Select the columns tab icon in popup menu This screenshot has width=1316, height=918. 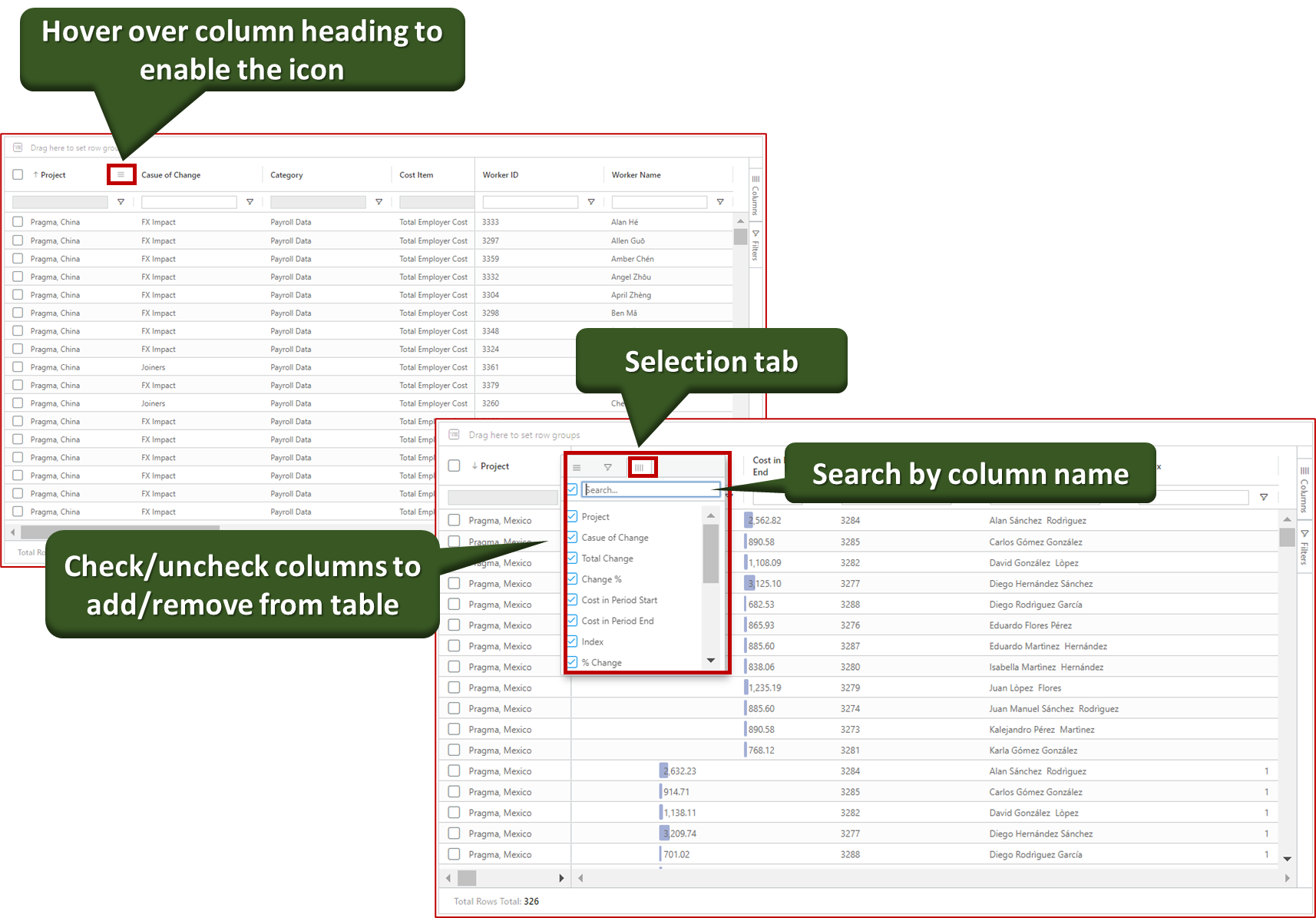(x=639, y=467)
